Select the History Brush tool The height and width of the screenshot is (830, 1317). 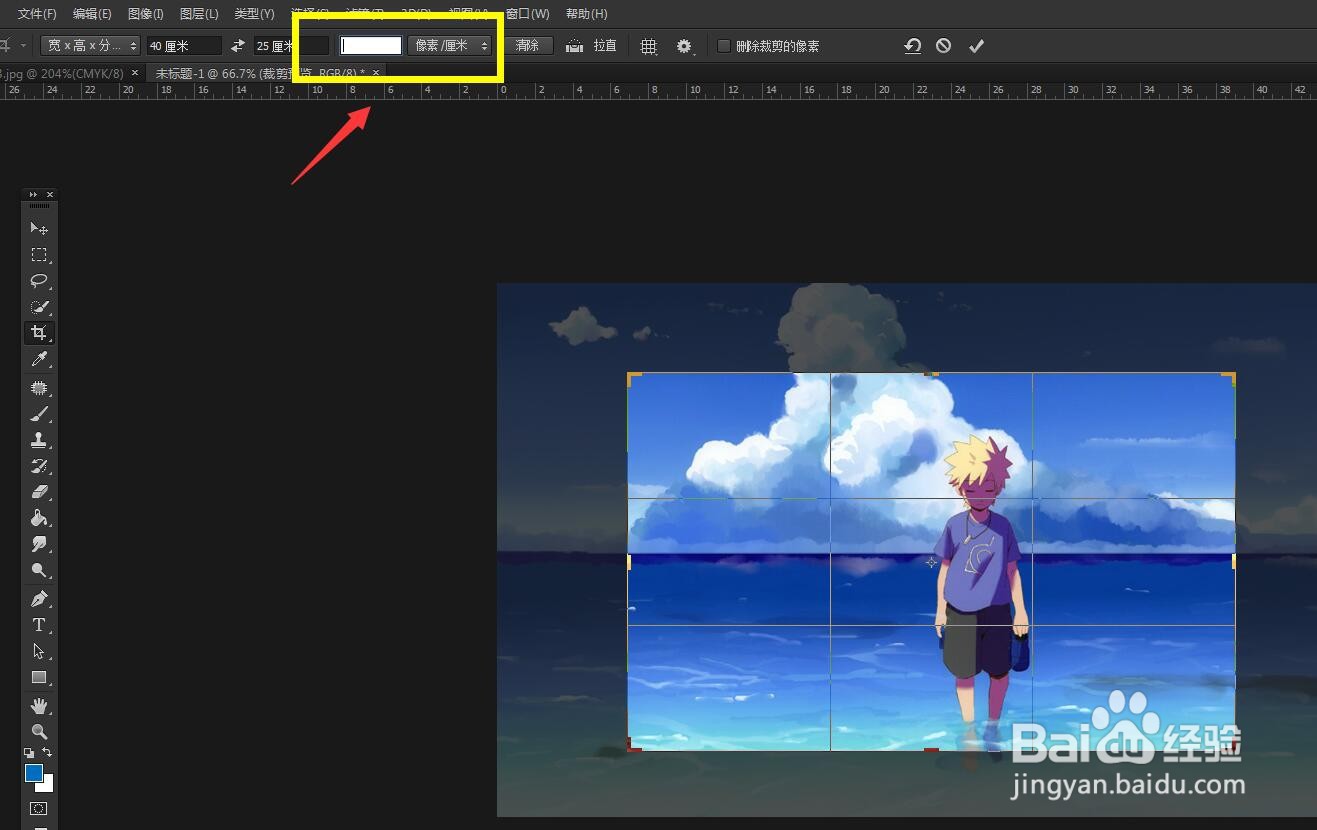coord(39,466)
